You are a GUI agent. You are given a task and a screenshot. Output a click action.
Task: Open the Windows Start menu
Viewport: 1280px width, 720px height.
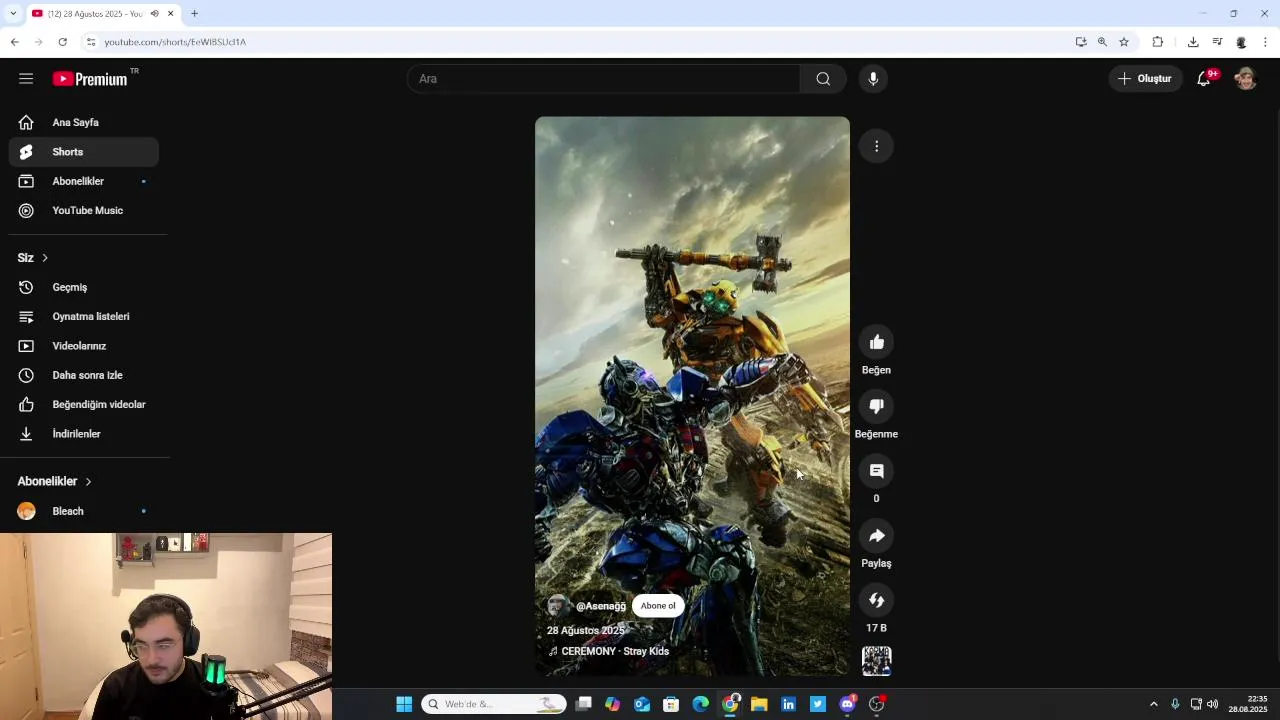404,704
